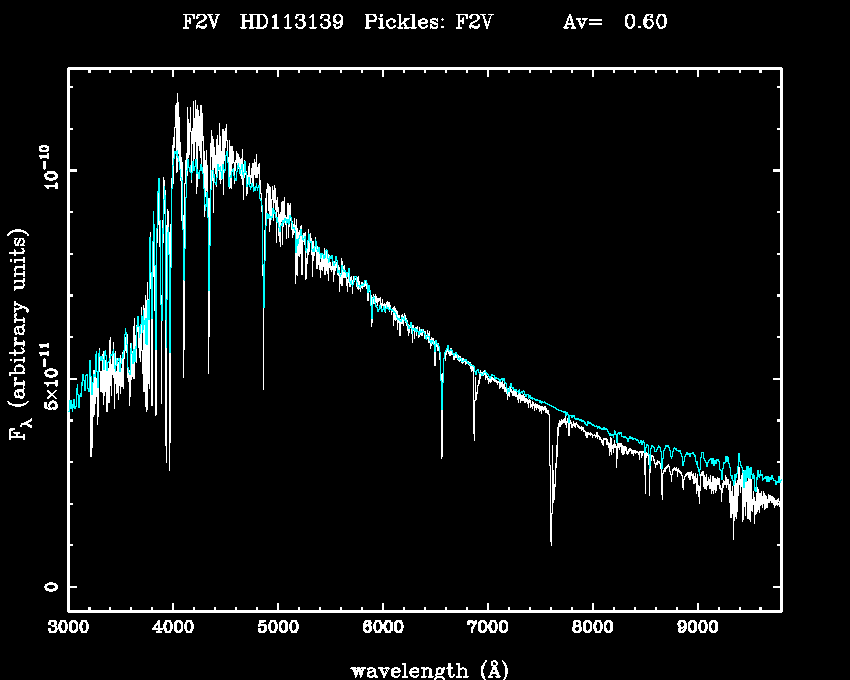
Task: Click the cyan absorption line near 4860 Å
Action: click(264, 305)
